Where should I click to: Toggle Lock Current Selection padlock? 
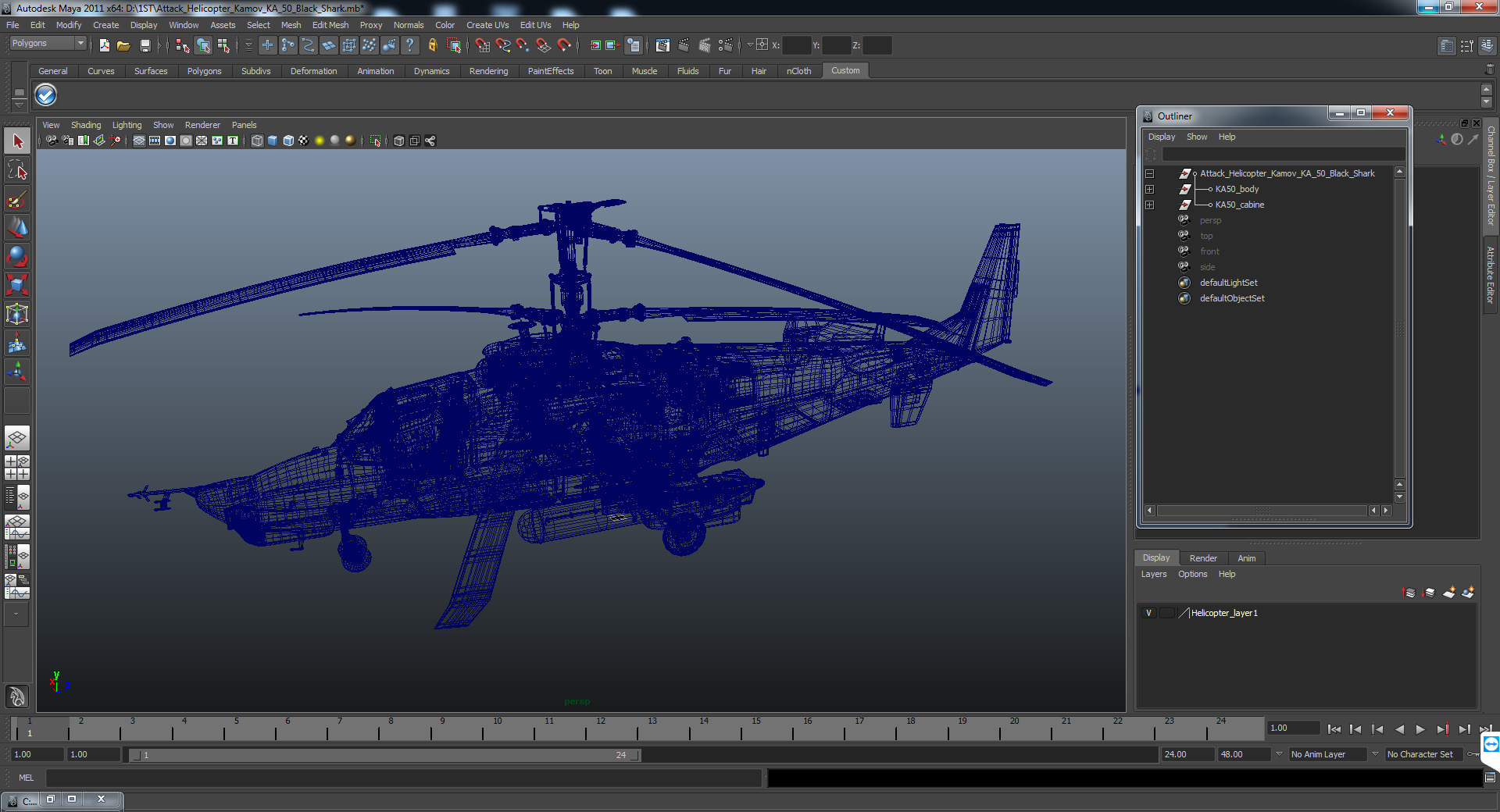(x=433, y=45)
